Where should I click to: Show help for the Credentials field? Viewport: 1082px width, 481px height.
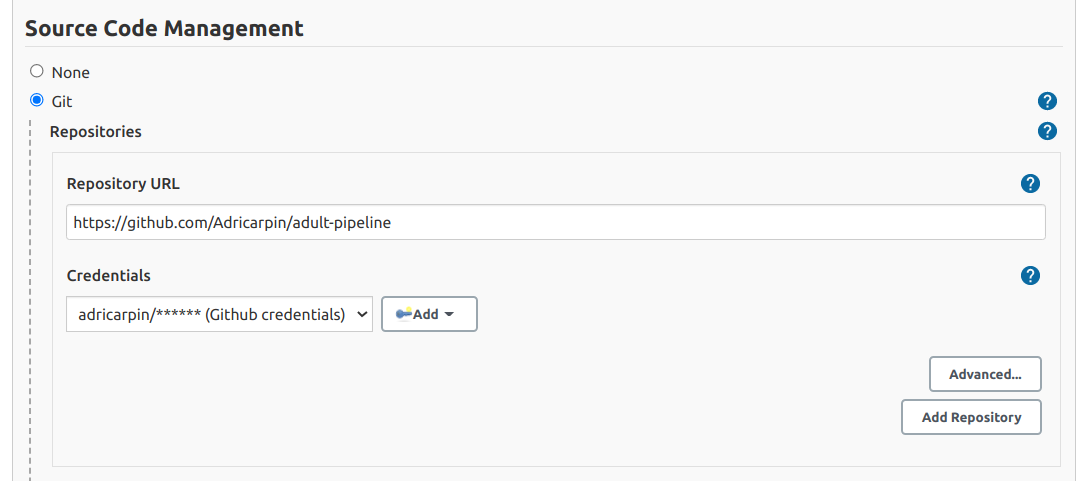coord(1030,275)
